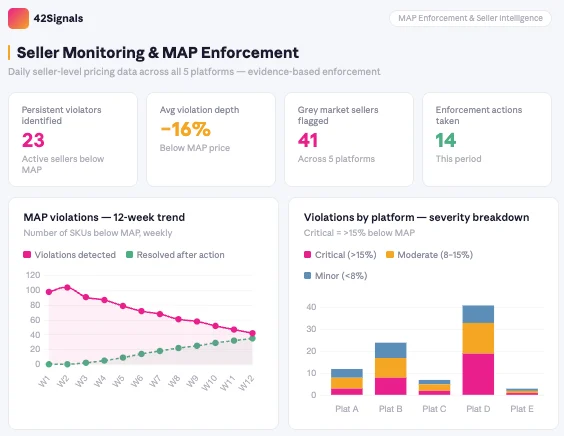Click the Seller Monitoring & MAP Enforcement heading

158,53
